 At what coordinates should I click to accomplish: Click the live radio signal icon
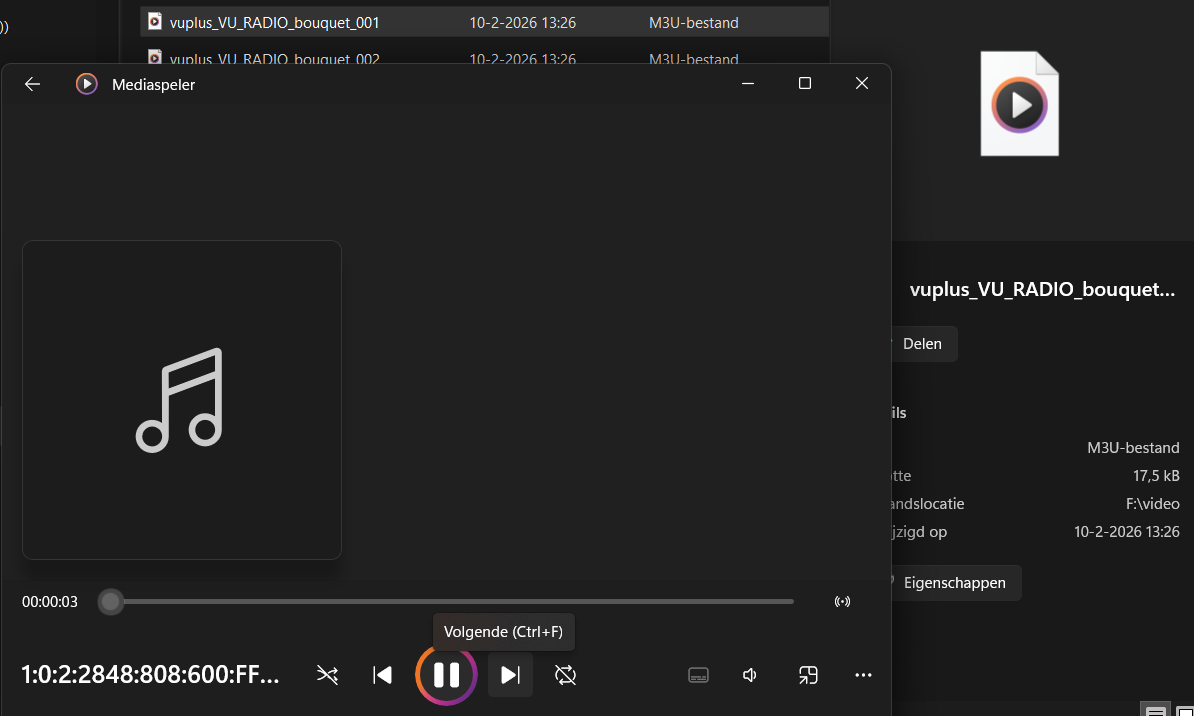pos(842,601)
